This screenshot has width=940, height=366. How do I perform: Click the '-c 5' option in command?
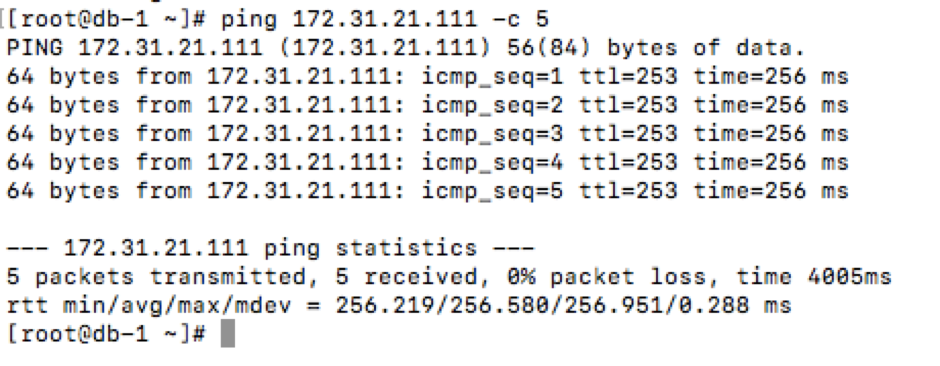pyautogui.click(x=520, y=20)
